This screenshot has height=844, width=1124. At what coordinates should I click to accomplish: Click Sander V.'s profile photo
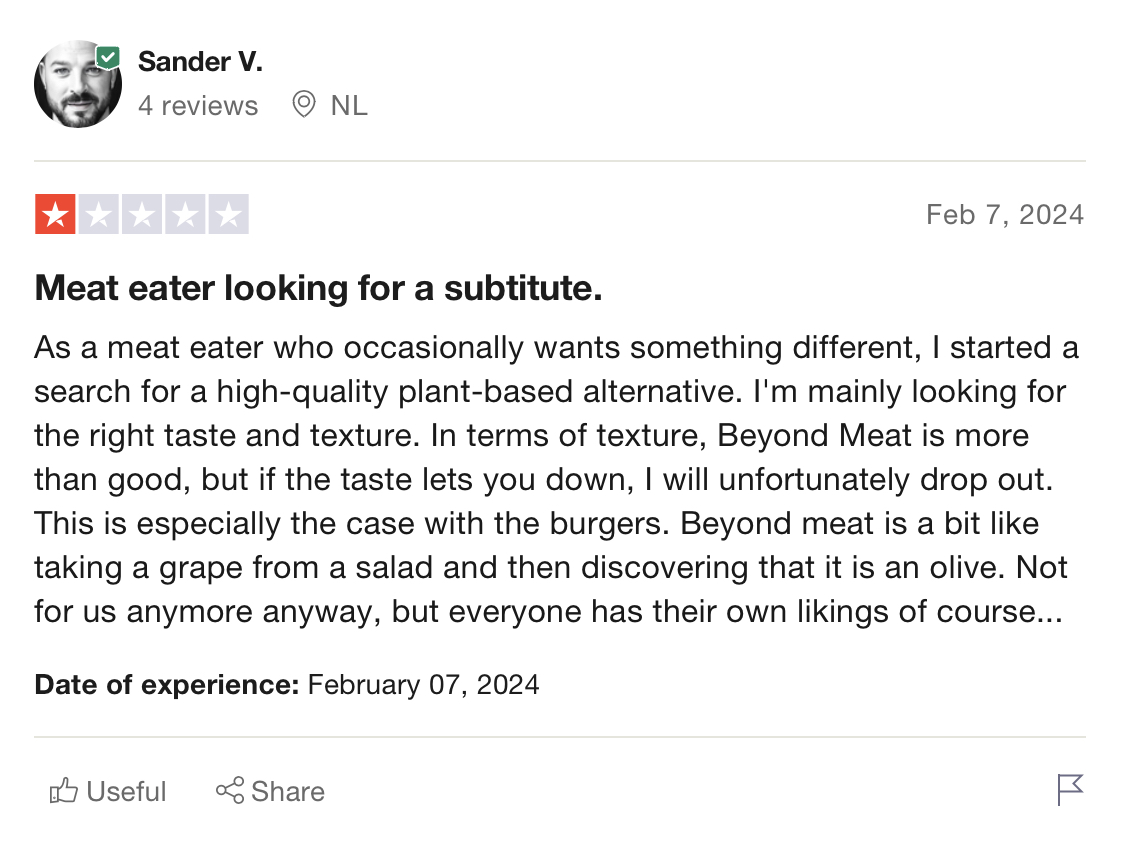(77, 85)
